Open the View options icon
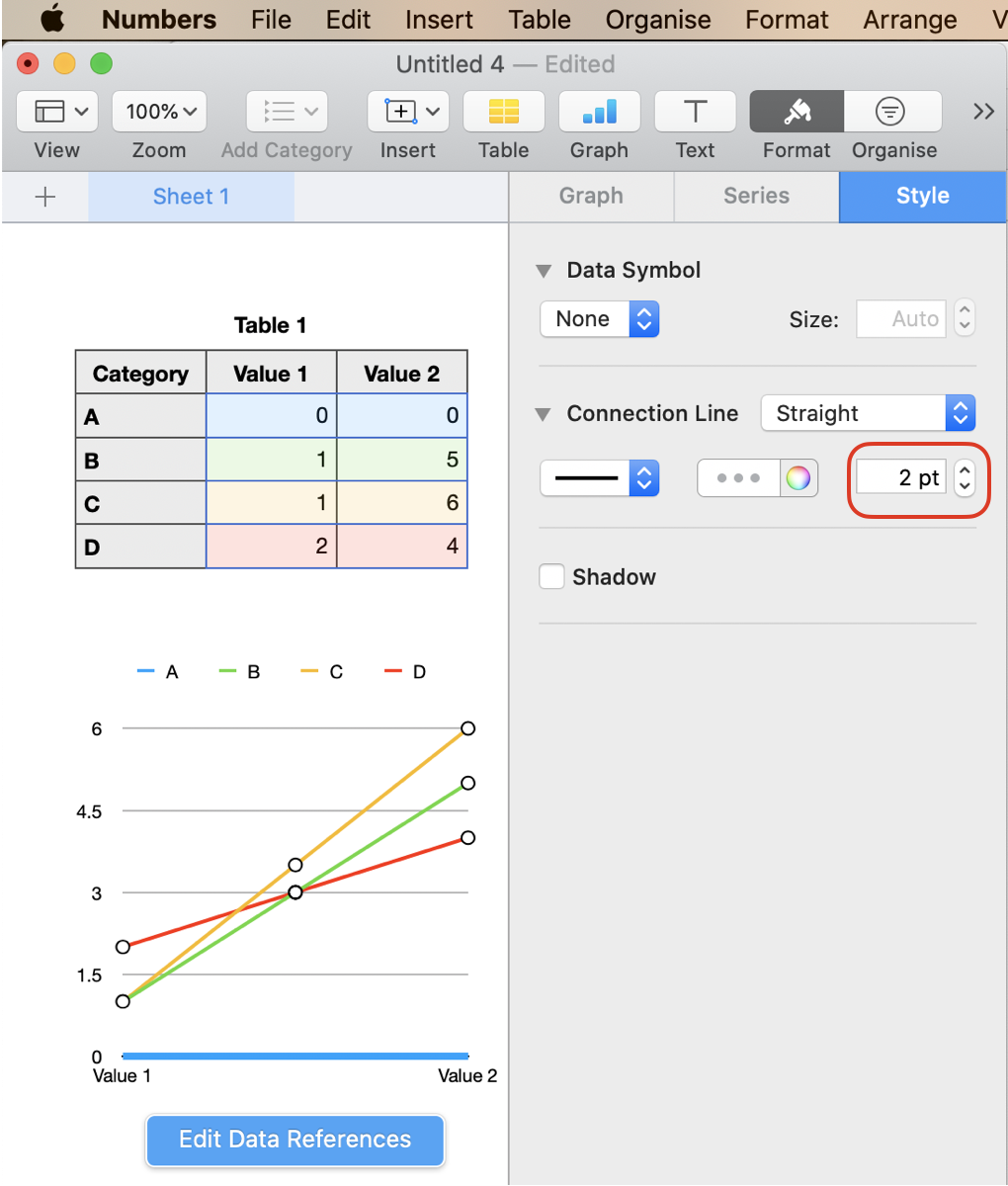This screenshot has width=1008, height=1186. [x=56, y=112]
